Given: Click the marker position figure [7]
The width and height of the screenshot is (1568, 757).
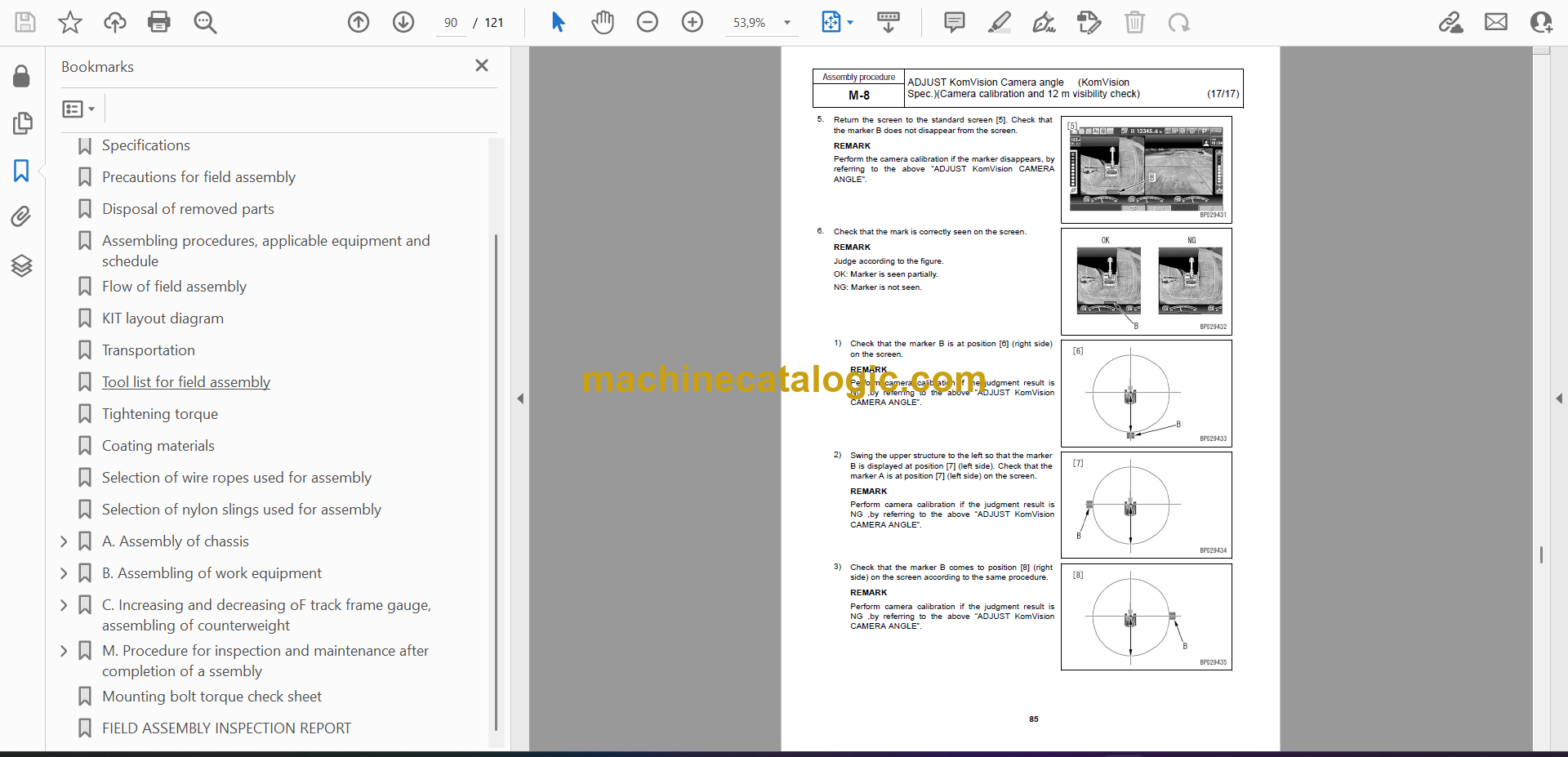Looking at the screenshot, I should click(1146, 505).
